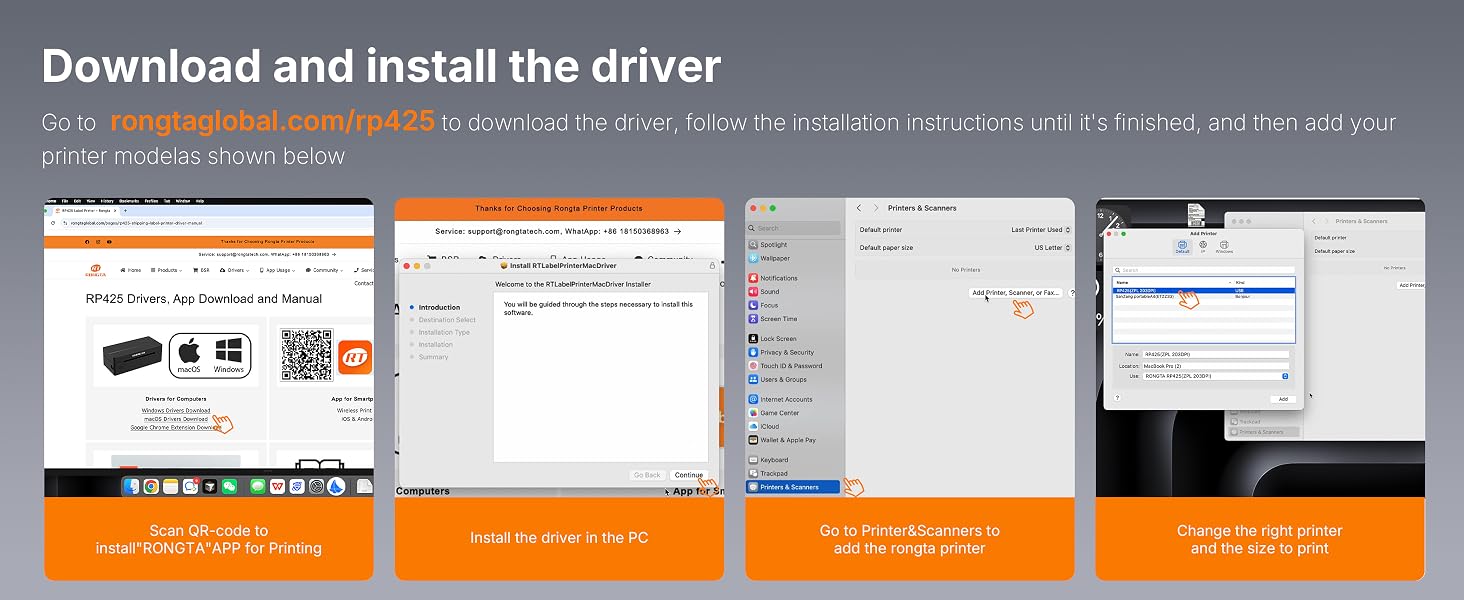Select Notifications in System Settings sidebar
1464x600 pixels.
tap(772, 278)
